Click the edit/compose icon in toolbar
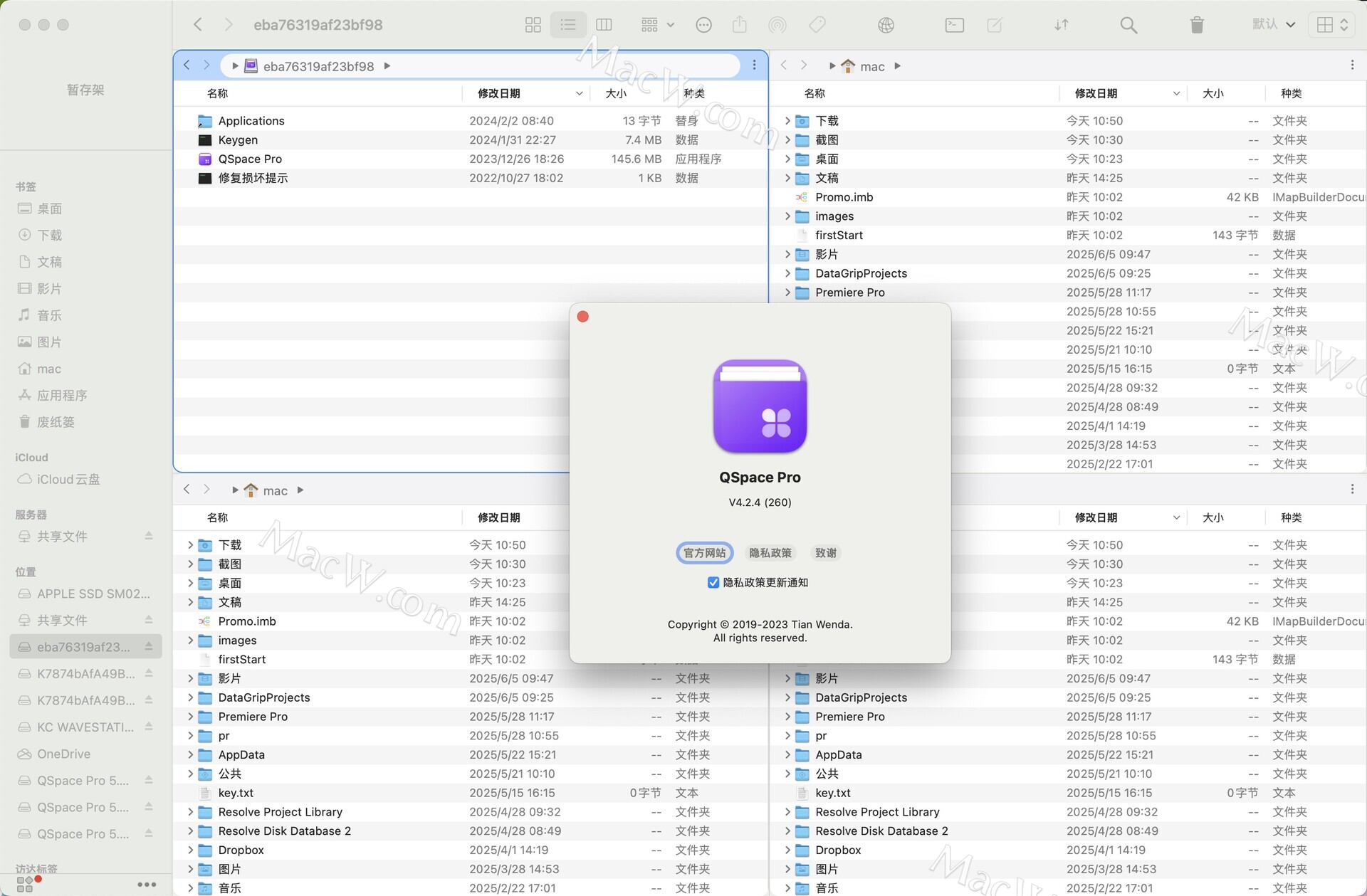 tap(995, 25)
